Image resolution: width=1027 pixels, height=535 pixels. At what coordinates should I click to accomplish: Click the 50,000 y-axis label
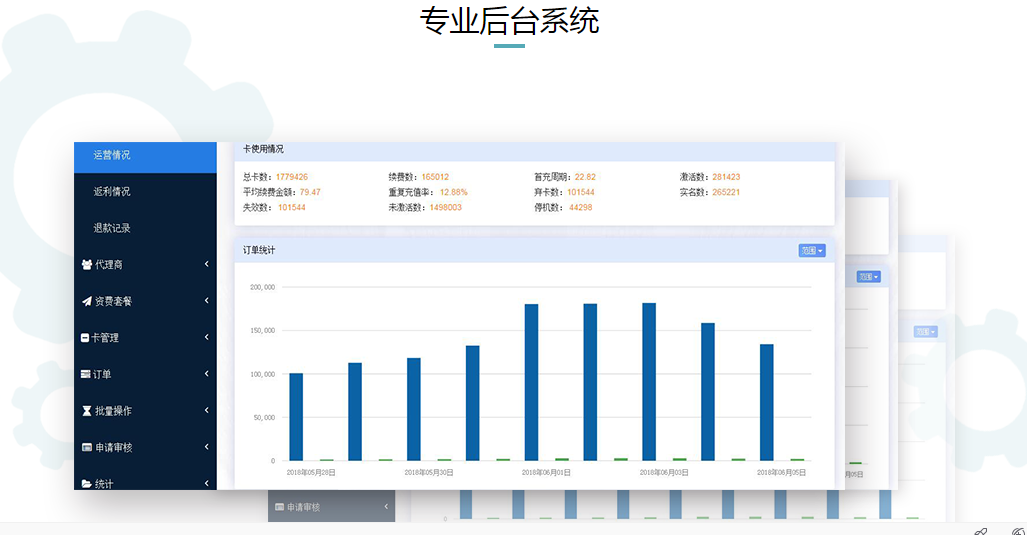coord(265,417)
